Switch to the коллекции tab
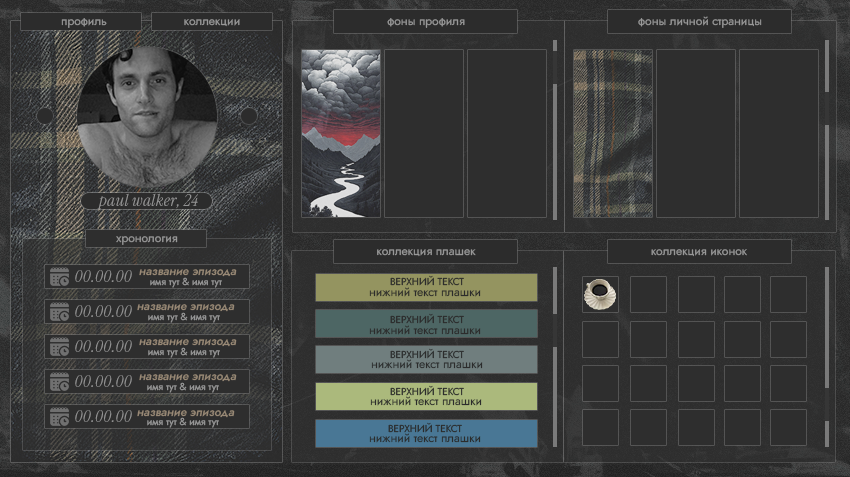Screen dimensions: 850x477 (212, 22)
